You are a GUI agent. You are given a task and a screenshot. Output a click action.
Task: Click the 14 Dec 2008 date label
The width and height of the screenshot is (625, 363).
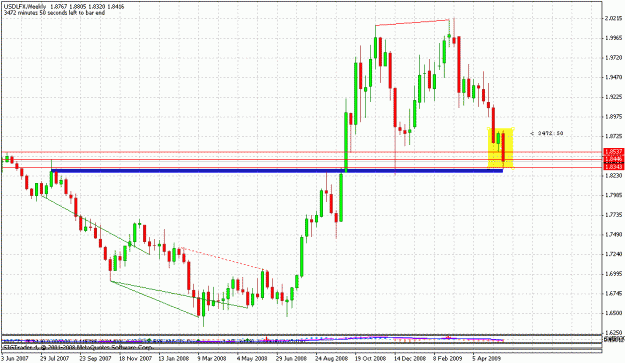(x=410, y=358)
